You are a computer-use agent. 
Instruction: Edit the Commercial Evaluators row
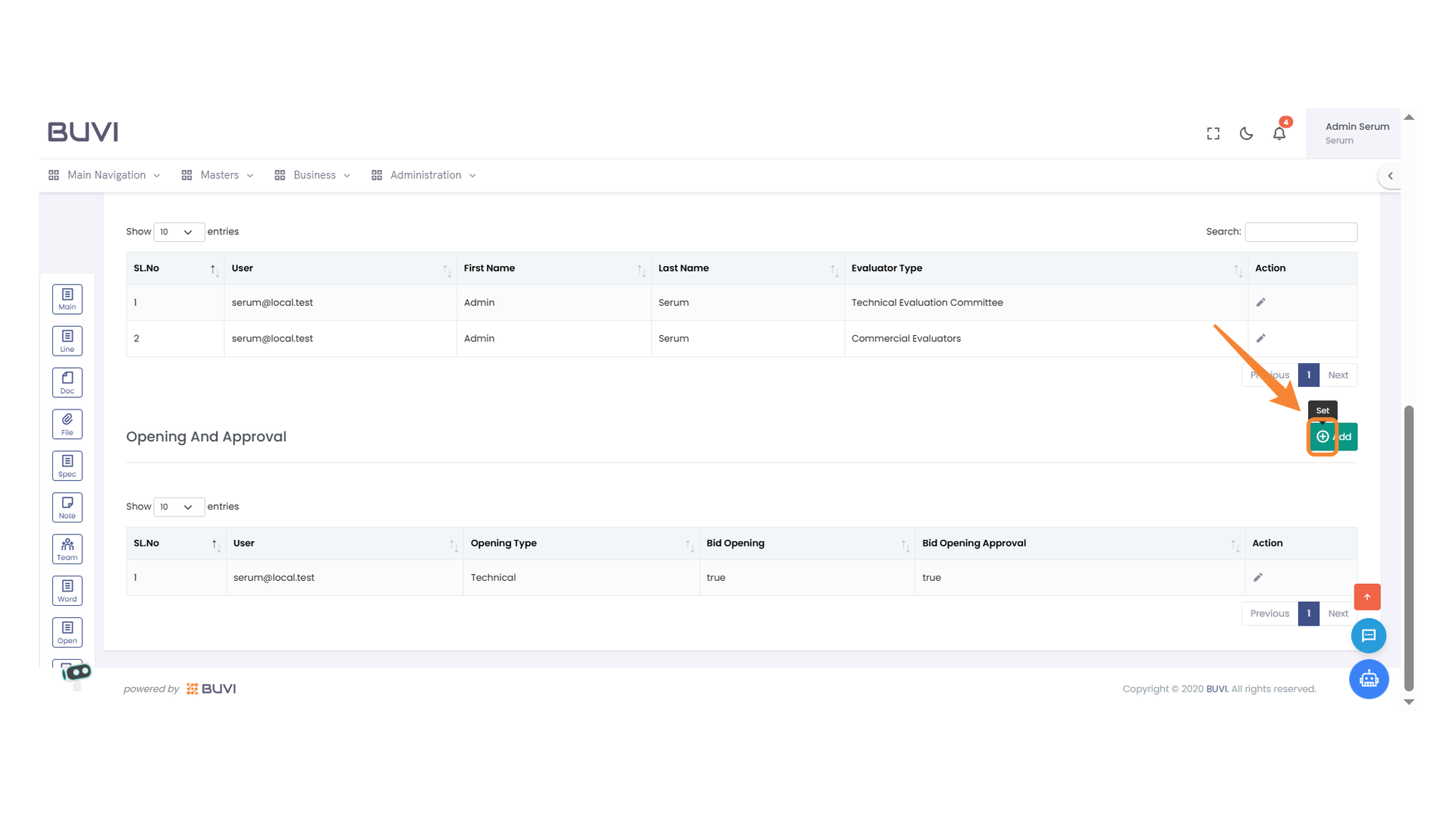pos(1260,338)
